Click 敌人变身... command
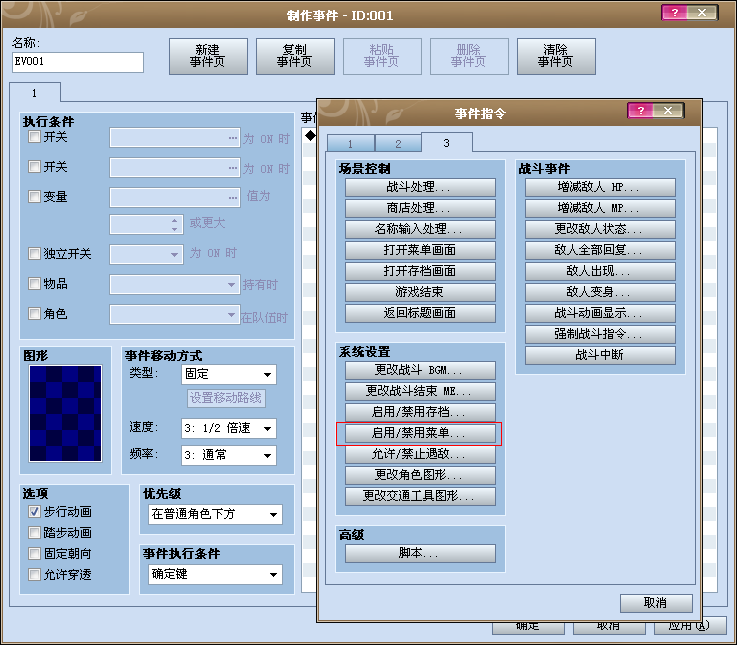The width and height of the screenshot is (737, 645). coord(600,292)
